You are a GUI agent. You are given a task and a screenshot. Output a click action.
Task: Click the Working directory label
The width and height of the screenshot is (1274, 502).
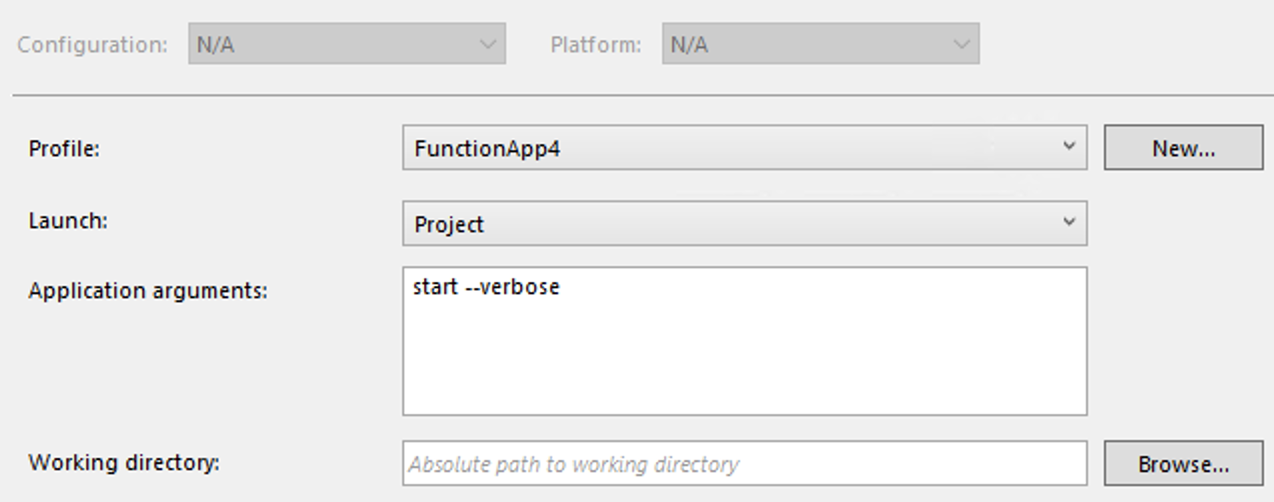click(x=124, y=463)
